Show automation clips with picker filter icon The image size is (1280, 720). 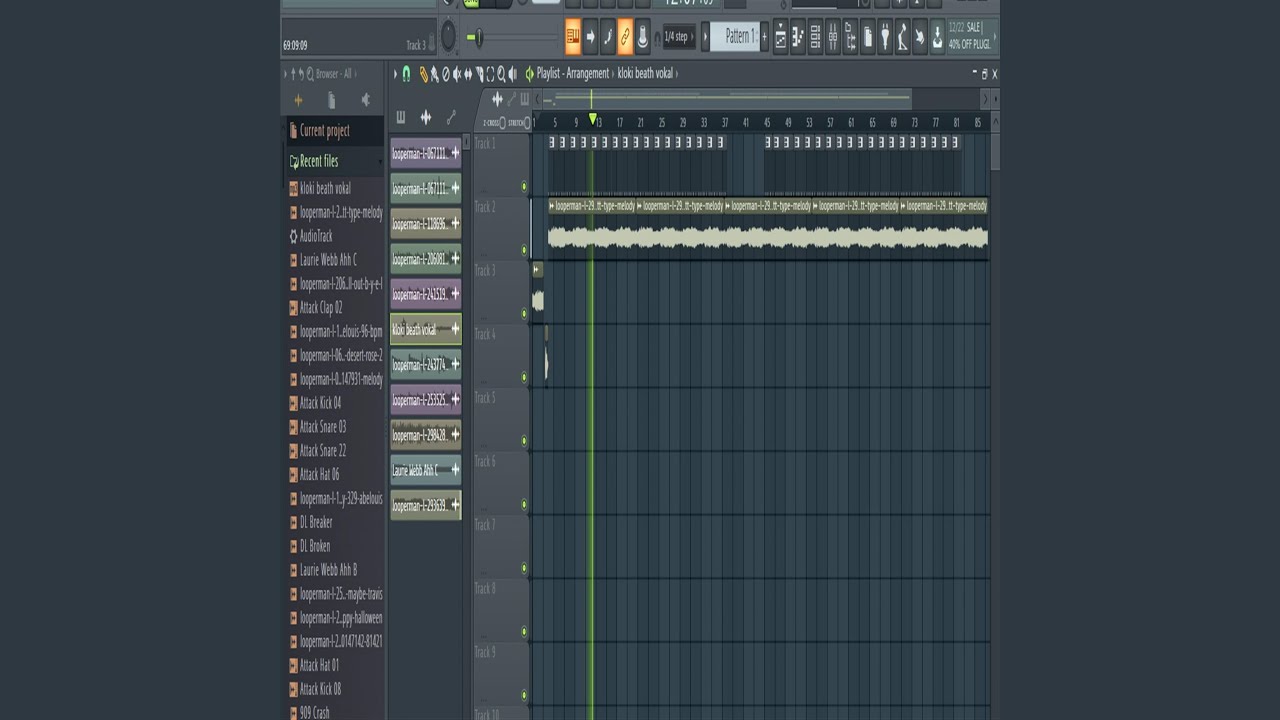pyautogui.click(x=451, y=118)
